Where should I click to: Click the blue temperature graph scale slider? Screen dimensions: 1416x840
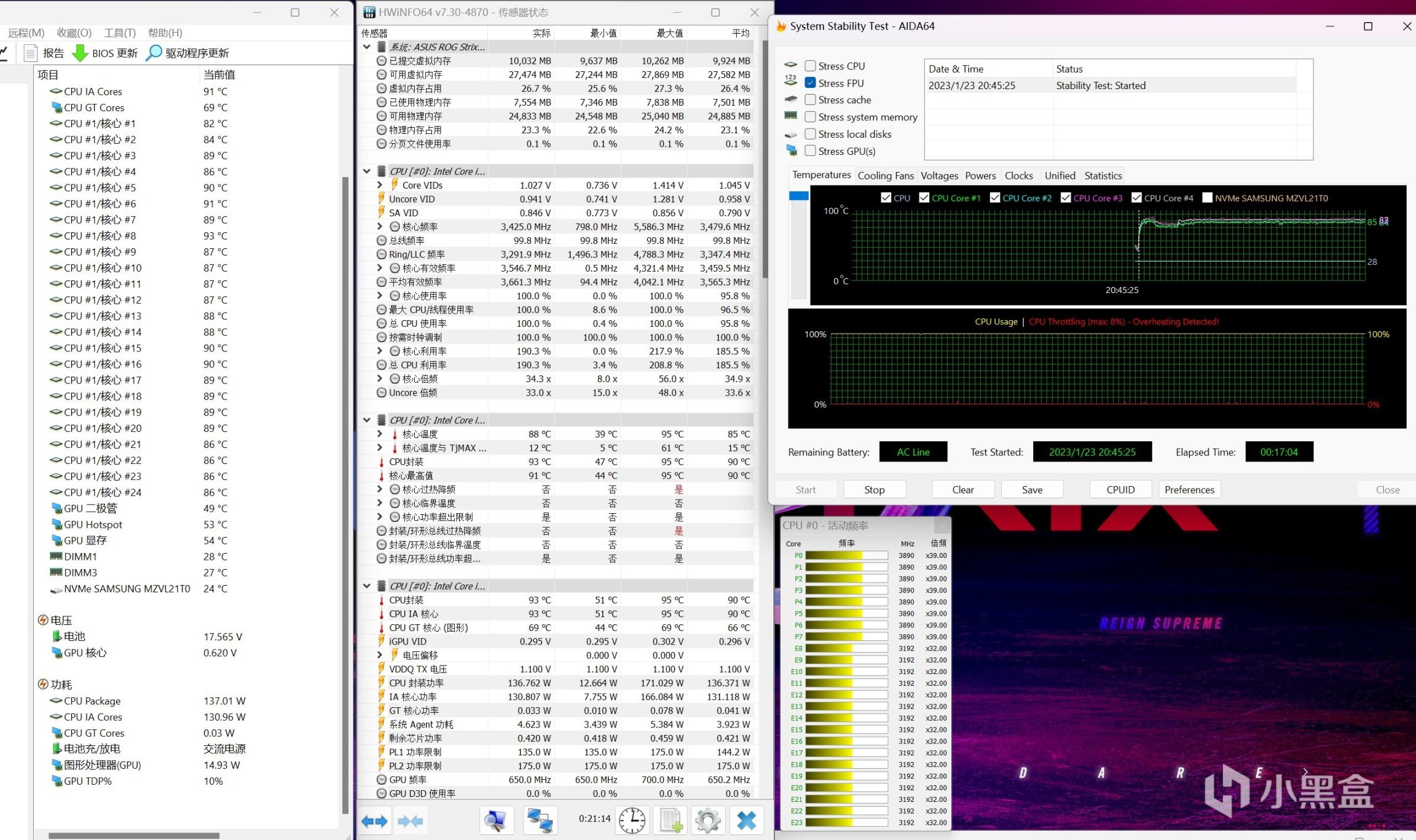point(798,196)
